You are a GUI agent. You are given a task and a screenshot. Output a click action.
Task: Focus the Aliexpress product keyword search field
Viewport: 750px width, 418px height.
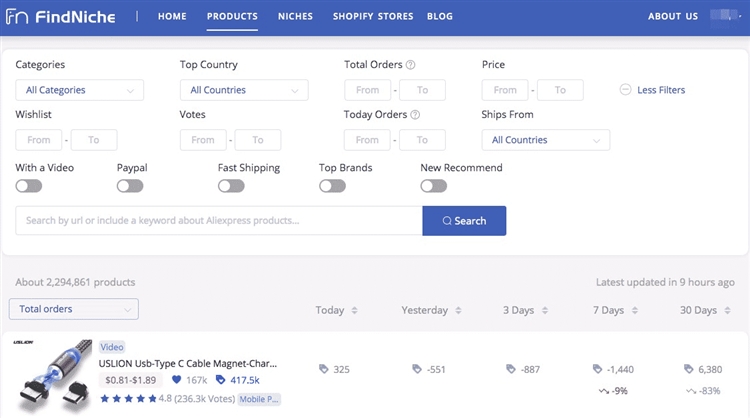point(219,220)
